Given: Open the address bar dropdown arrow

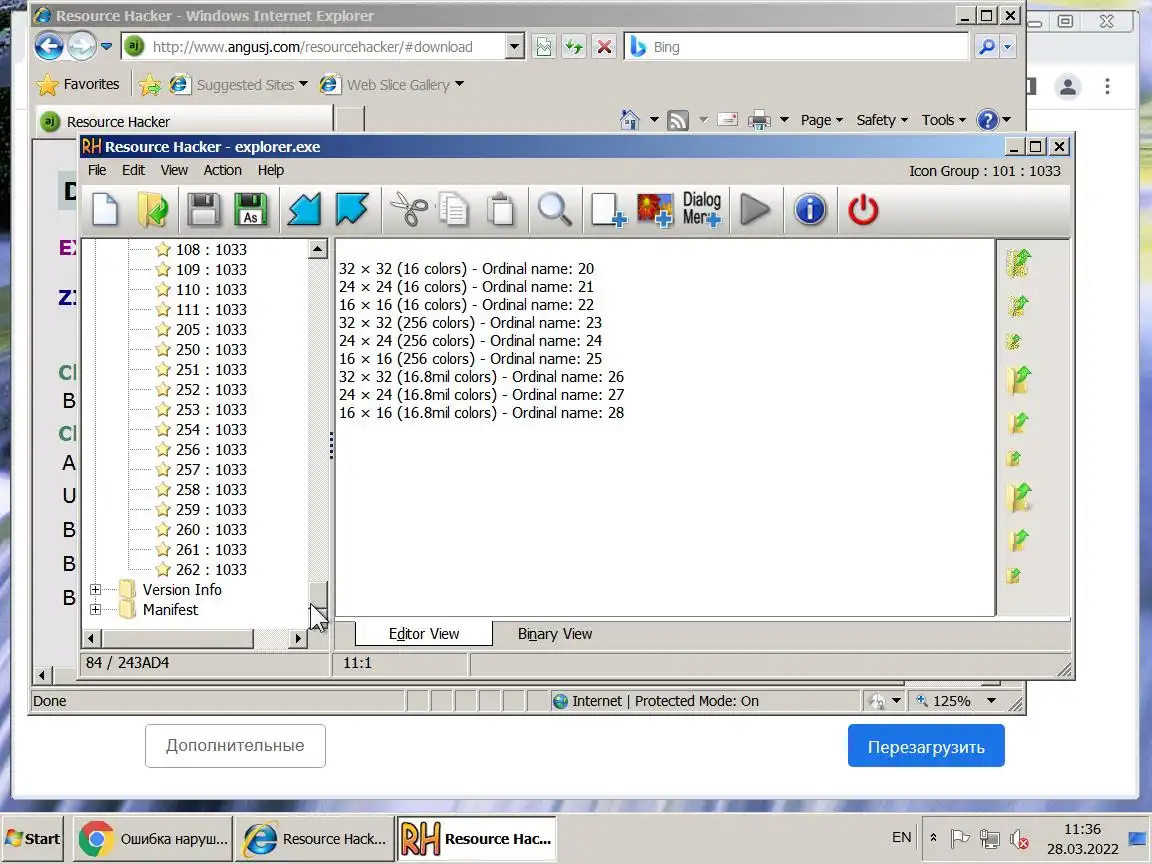Looking at the screenshot, I should 514,47.
